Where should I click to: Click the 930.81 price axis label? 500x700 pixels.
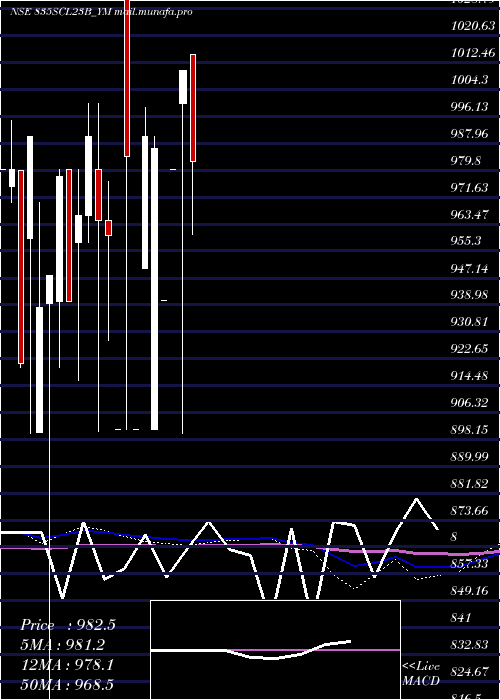pos(470,322)
